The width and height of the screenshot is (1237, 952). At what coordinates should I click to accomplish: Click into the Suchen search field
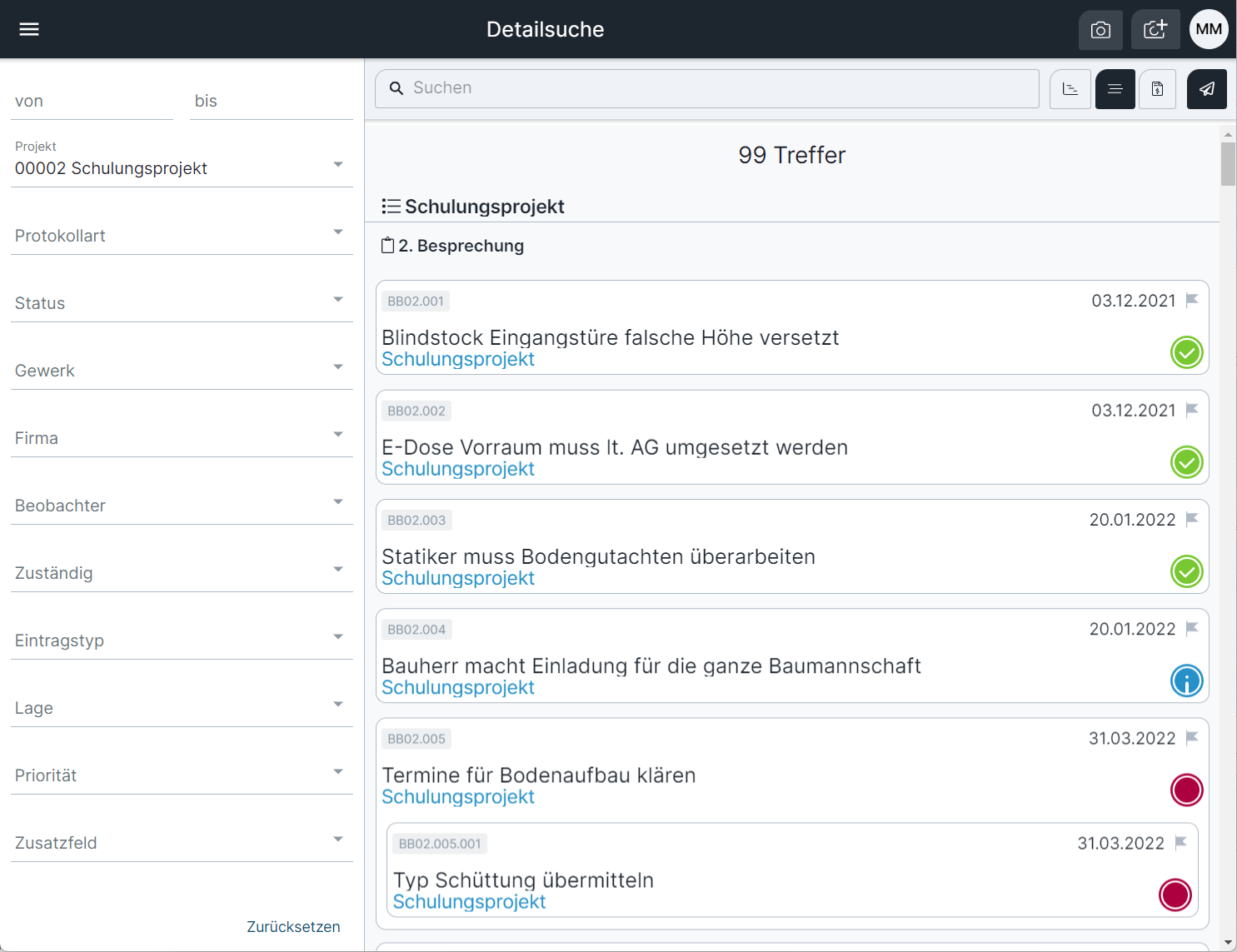(x=707, y=88)
